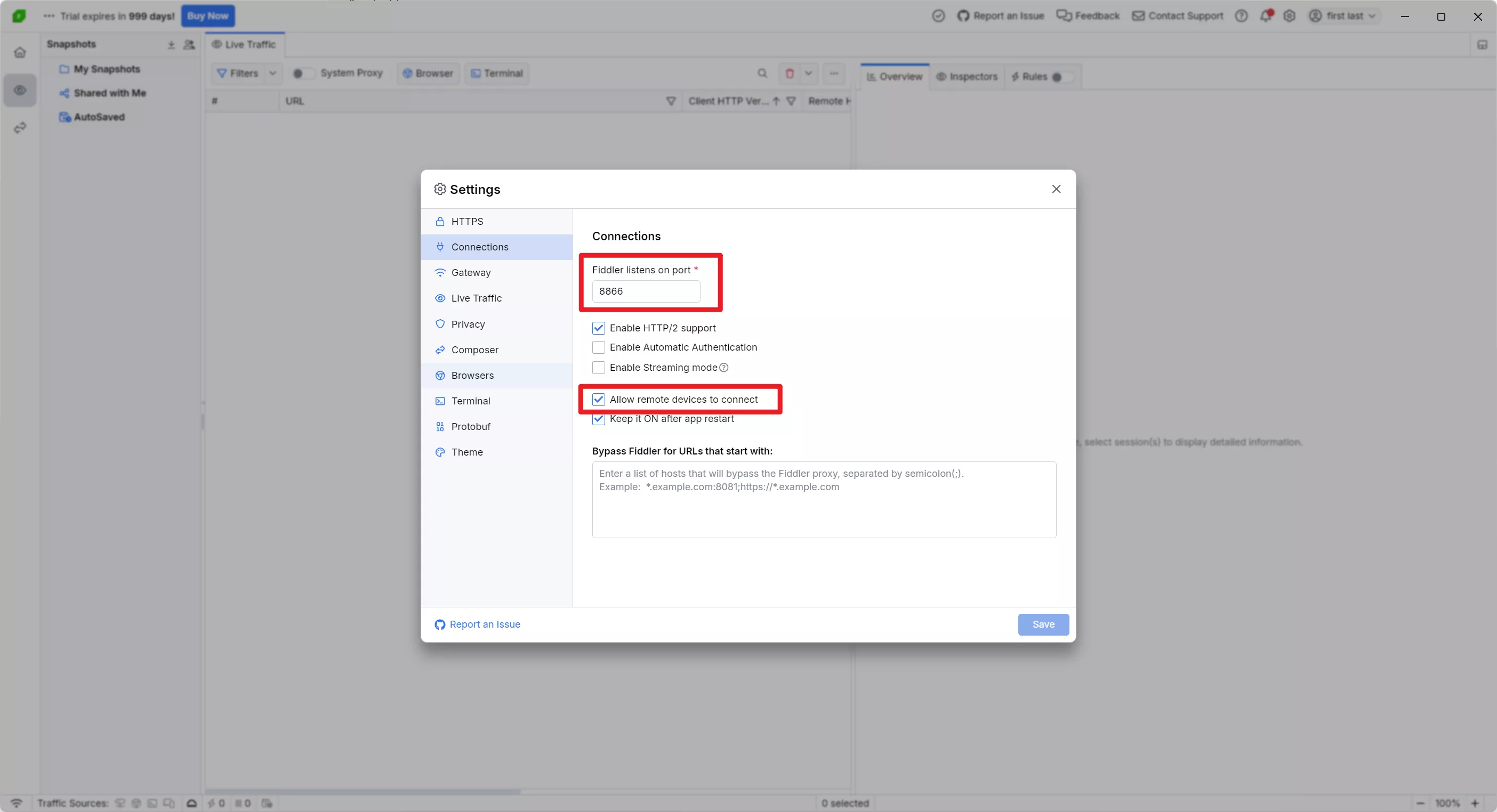
Task: Expand the clear sessions dropdown arrow
Action: coord(808,73)
